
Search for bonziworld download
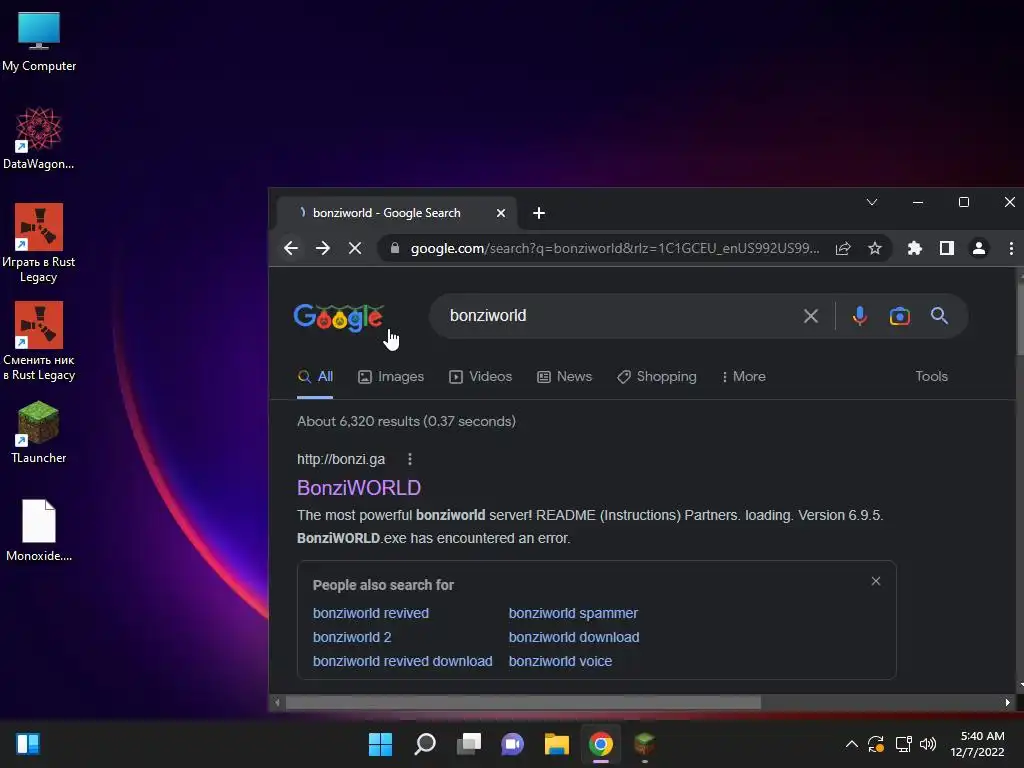[x=574, y=637]
